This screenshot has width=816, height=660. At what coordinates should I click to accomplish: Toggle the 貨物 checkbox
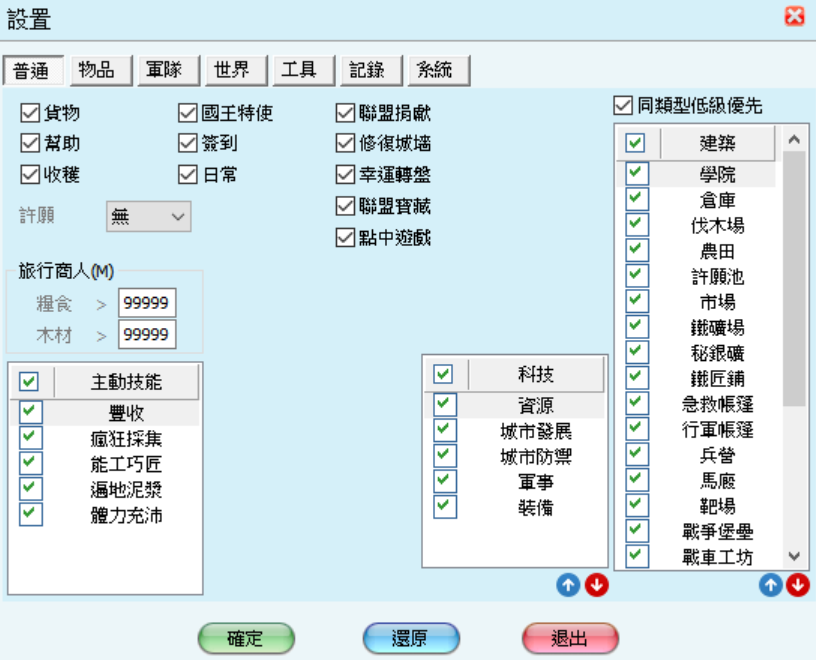tap(30, 112)
